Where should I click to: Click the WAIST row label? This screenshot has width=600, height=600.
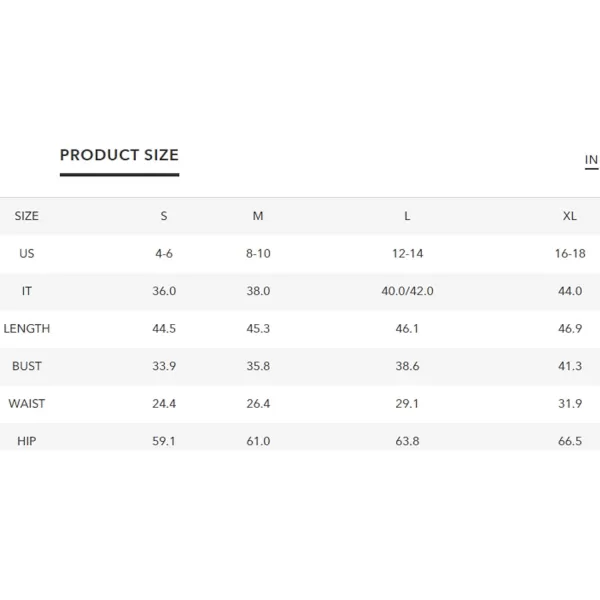[x=26, y=403]
